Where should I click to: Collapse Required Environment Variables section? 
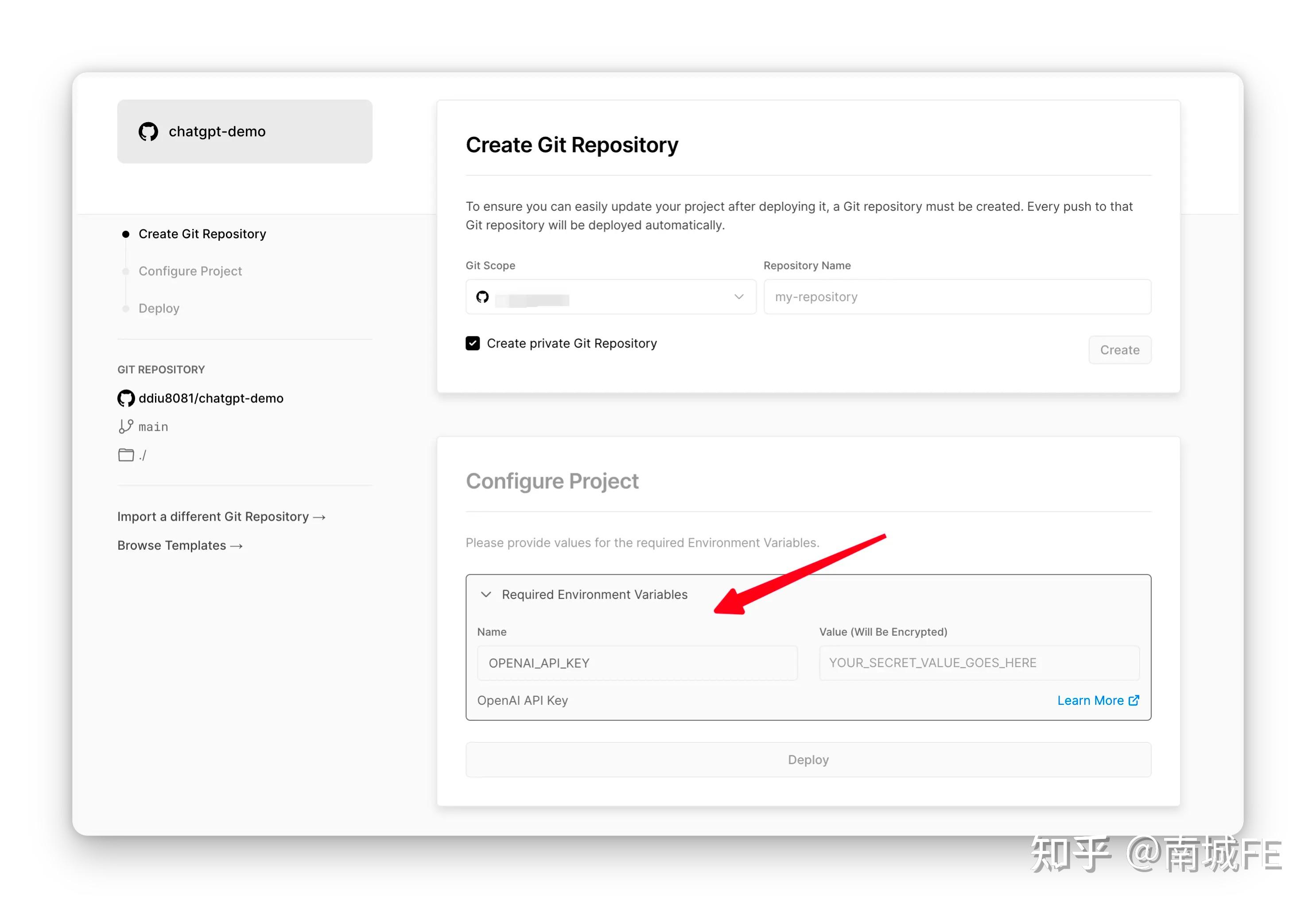(485, 595)
